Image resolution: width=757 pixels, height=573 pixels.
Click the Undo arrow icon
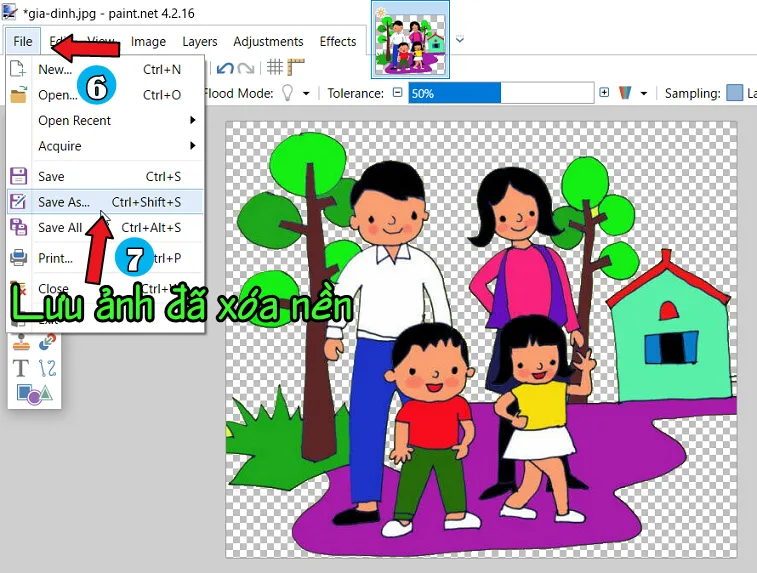click(x=225, y=68)
